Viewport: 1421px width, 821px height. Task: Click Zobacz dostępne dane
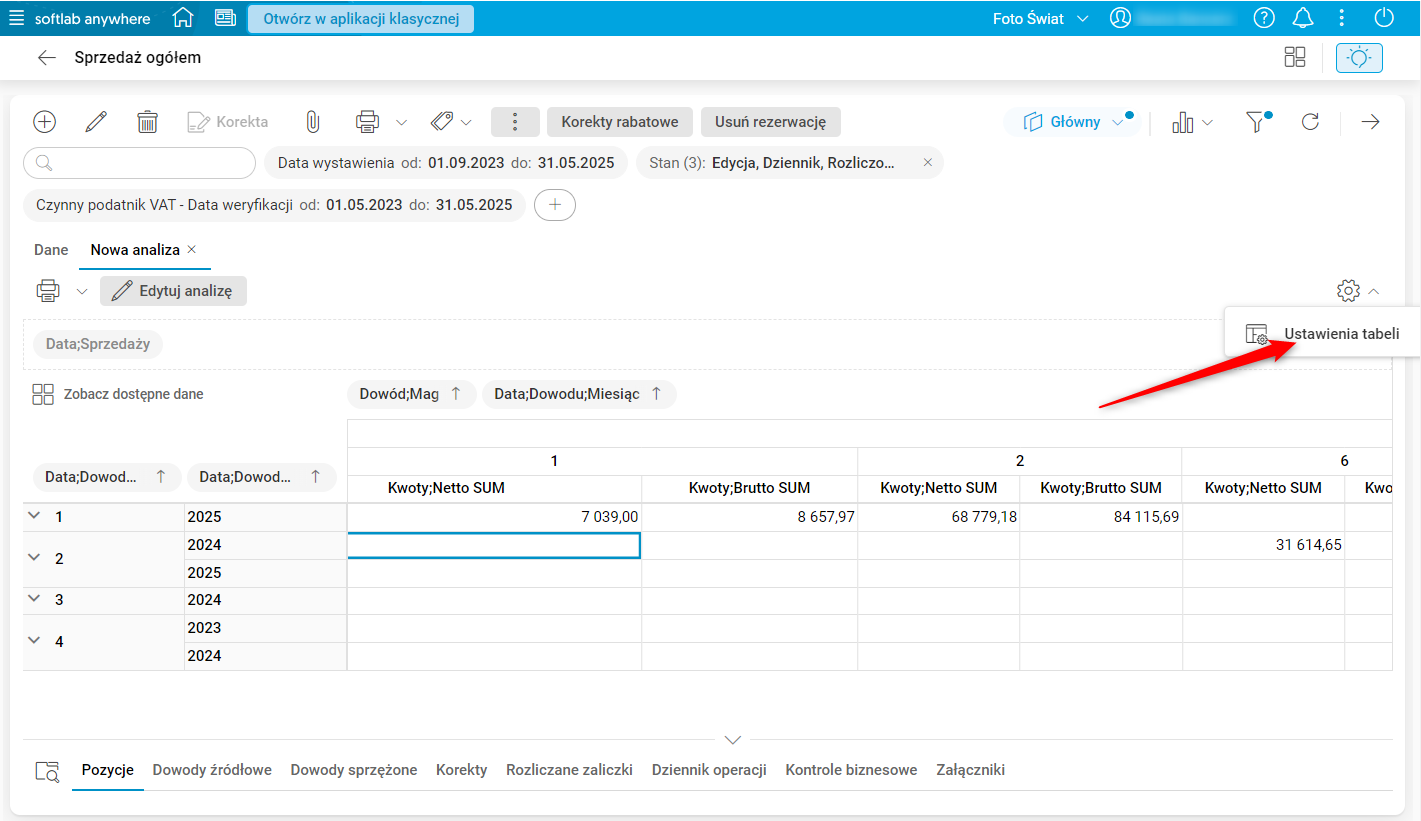pos(118,394)
